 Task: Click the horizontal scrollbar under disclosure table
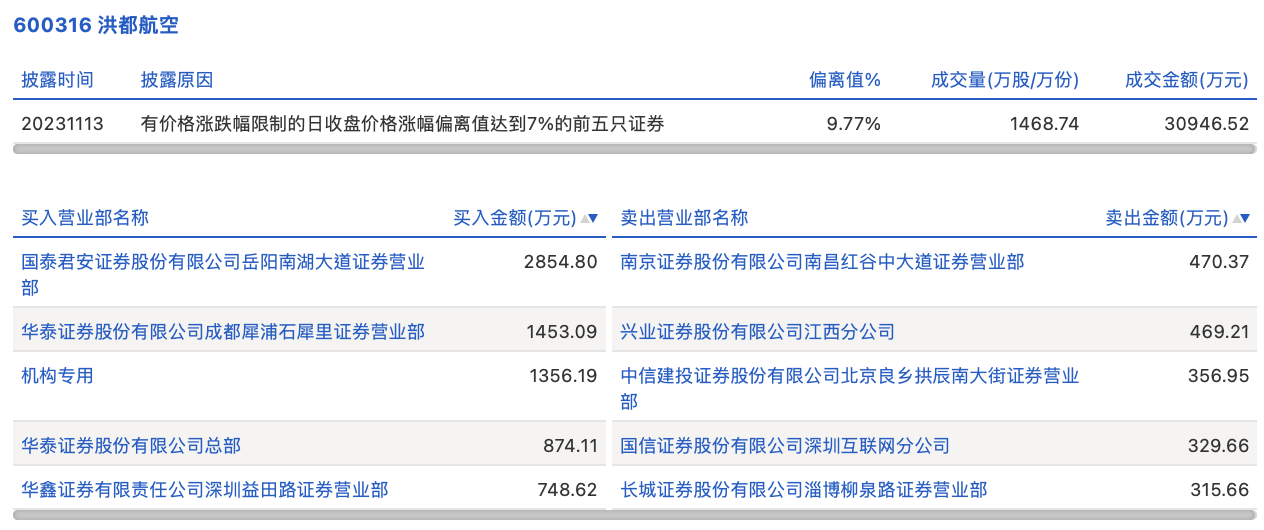click(x=634, y=149)
